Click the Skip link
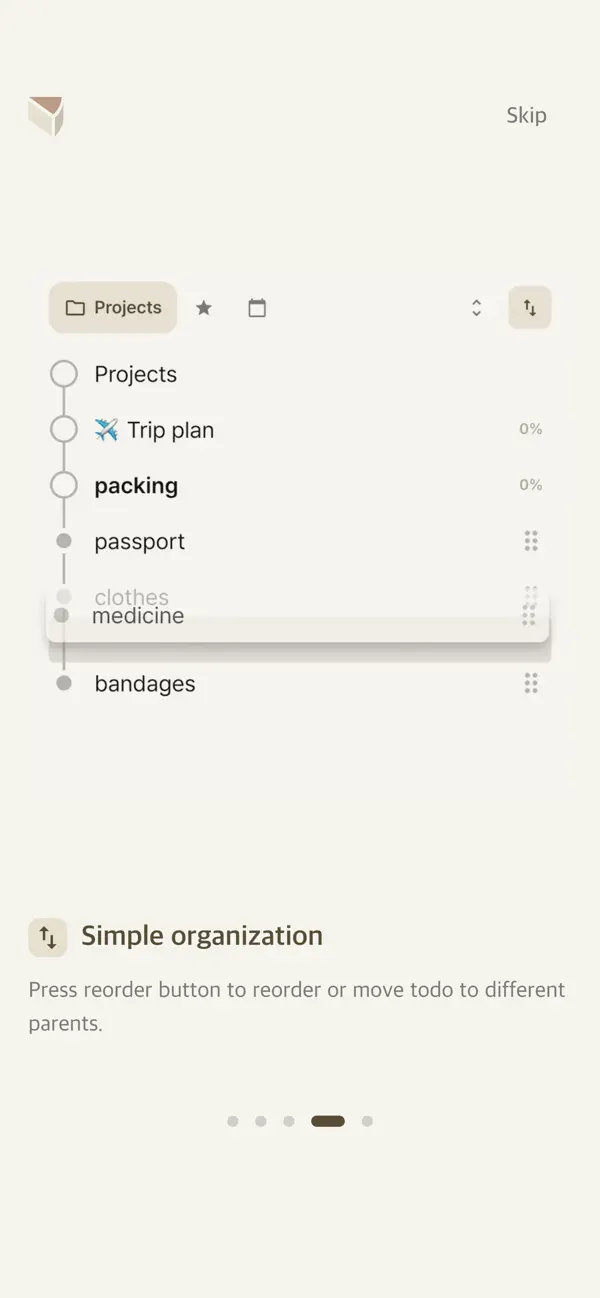The width and height of the screenshot is (600, 1298). pyautogui.click(x=527, y=115)
